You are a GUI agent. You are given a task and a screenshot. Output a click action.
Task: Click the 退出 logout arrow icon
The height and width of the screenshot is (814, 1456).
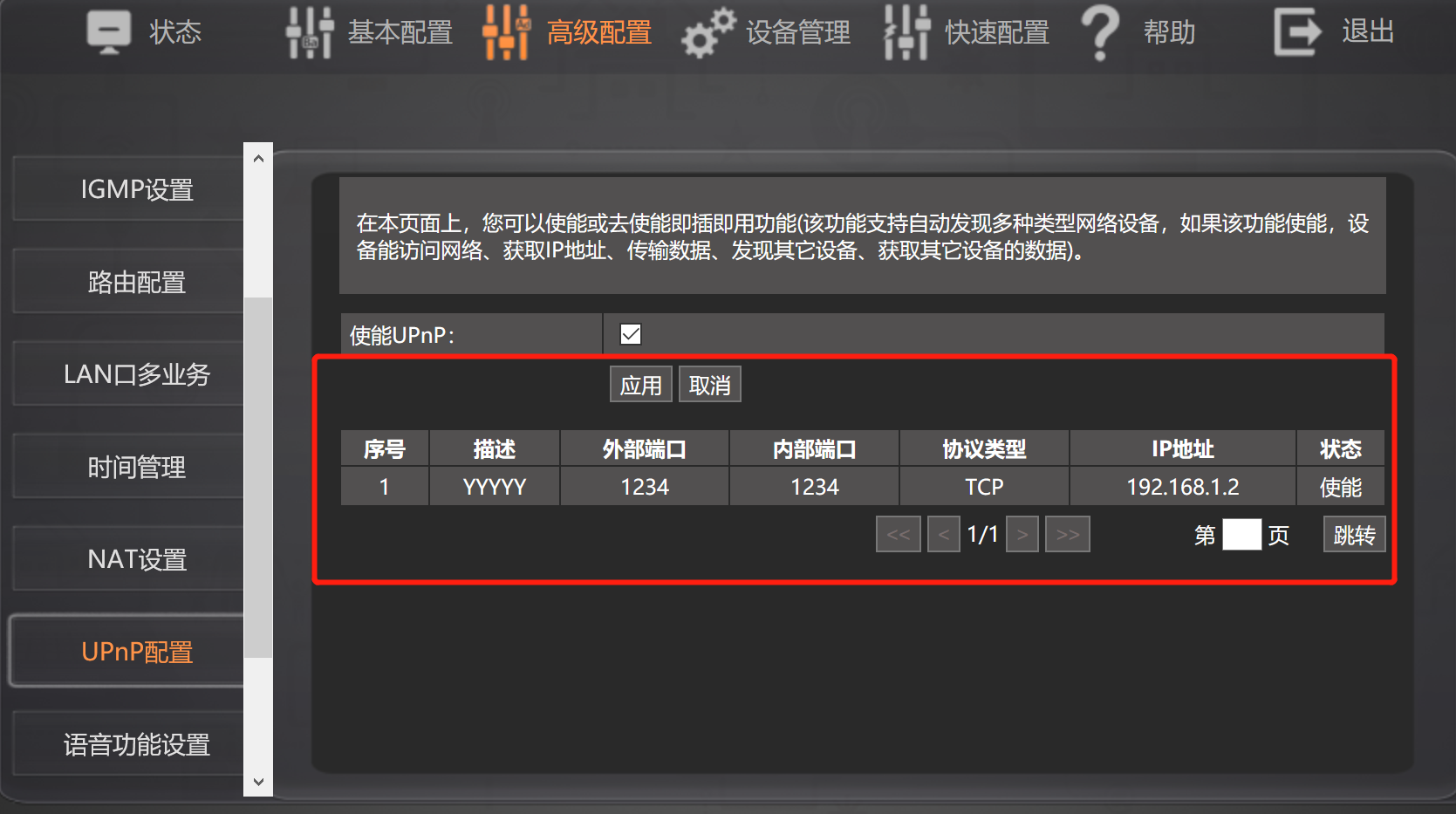pos(1297,32)
